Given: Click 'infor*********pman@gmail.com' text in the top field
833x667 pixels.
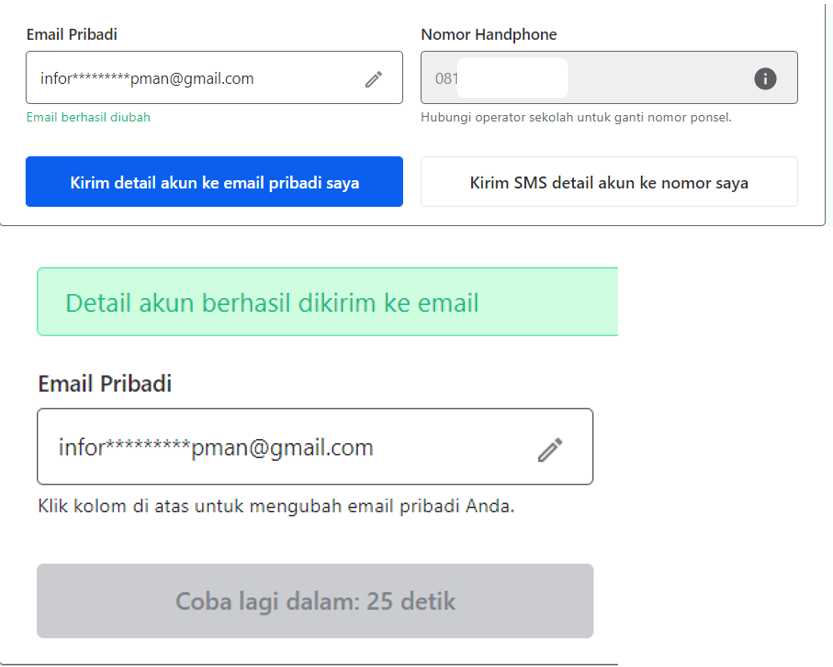Looking at the screenshot, I should (147, 79).
